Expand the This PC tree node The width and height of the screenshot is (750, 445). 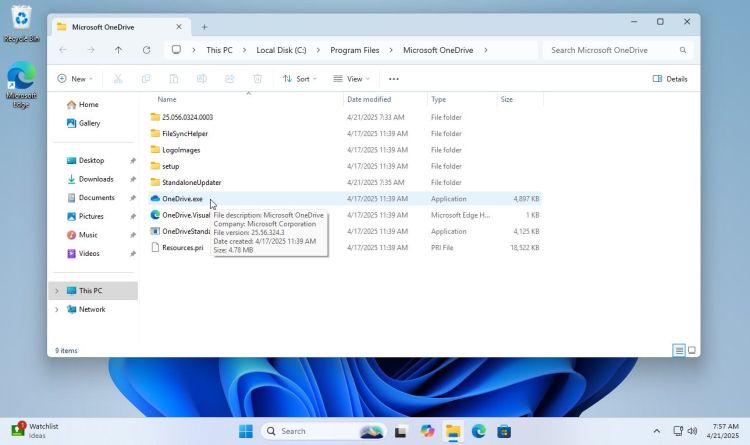pos(57,291)
